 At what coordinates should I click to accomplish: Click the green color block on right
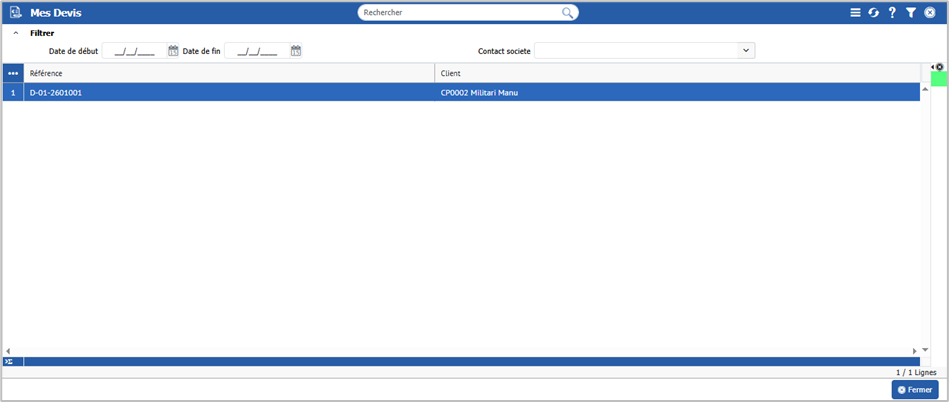(939, 79)
